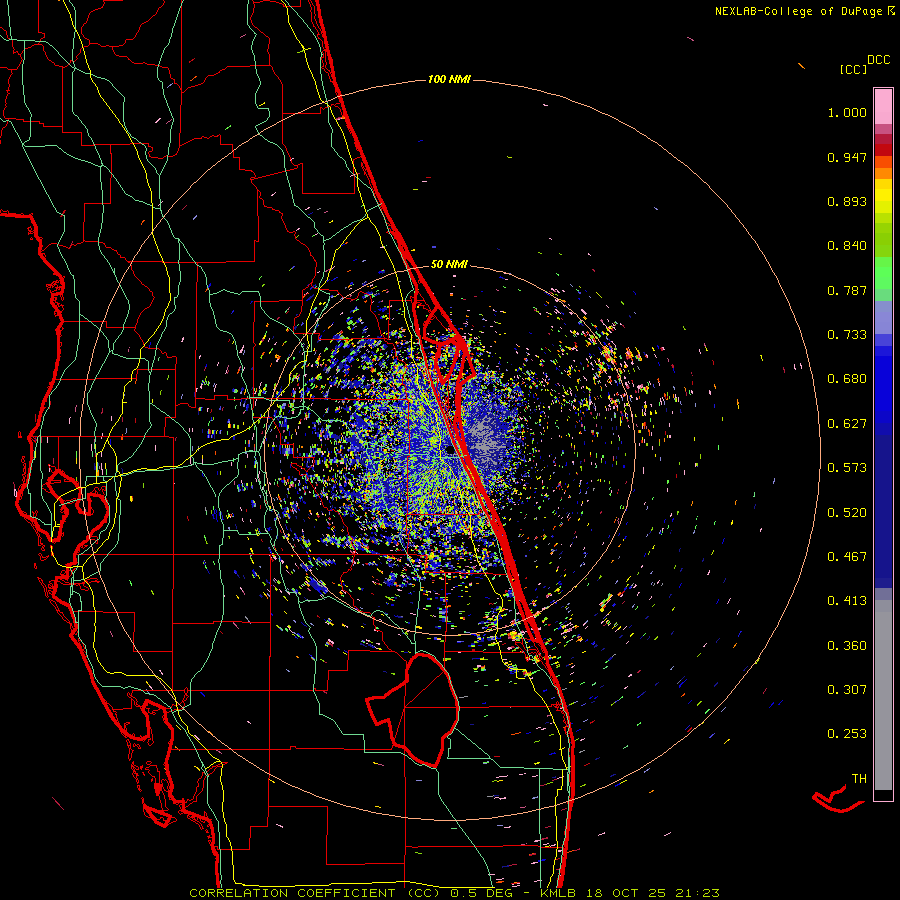Select the 0.253 color scale value
Viewport: 900px width, 900px height.
(x=847, y=734)
